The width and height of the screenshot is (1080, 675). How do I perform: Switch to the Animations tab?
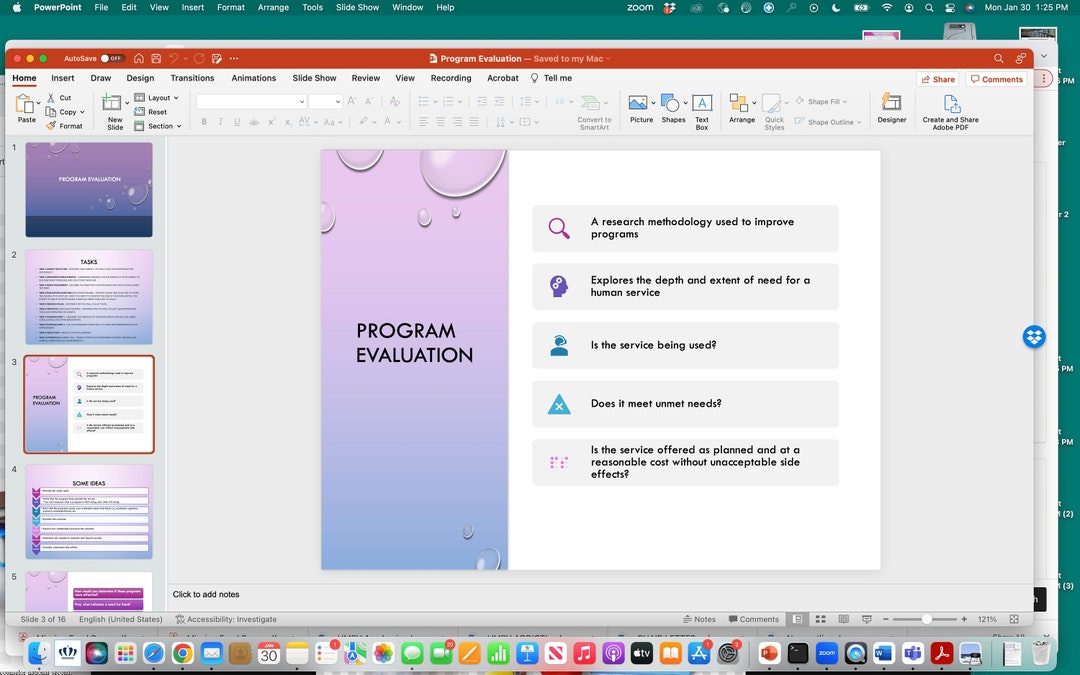pyautogui.click(x=253, y=77)
